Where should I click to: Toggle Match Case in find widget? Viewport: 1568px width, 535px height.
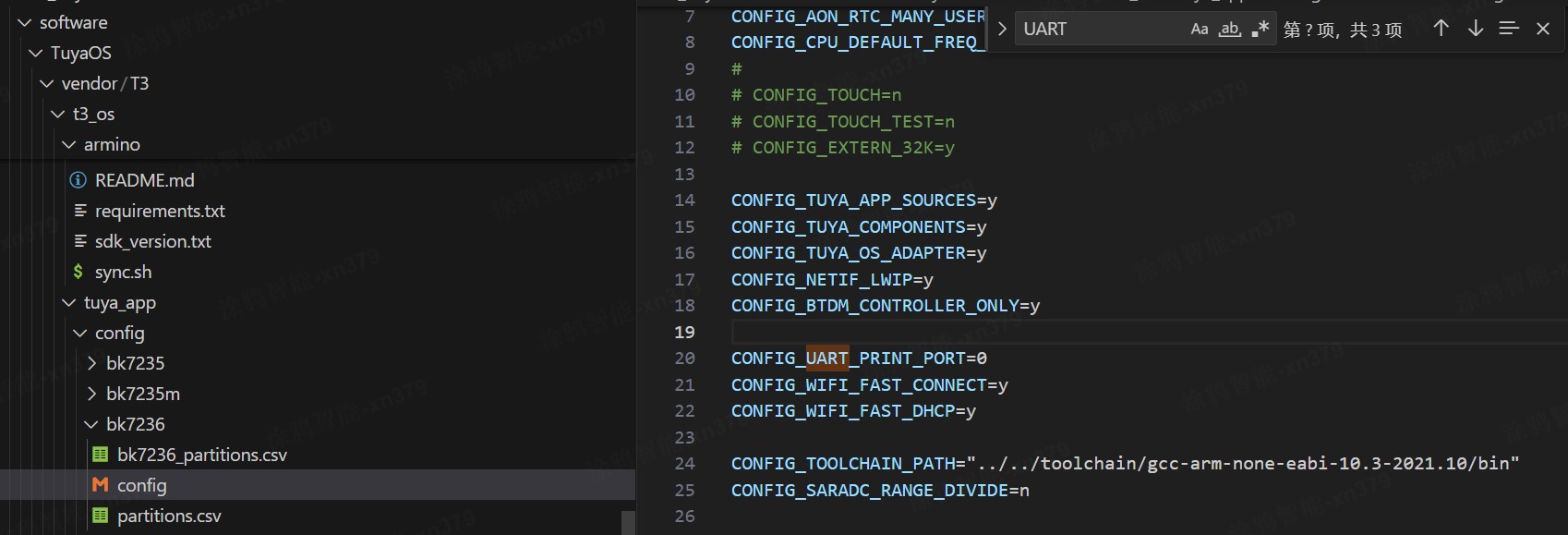1199,30
